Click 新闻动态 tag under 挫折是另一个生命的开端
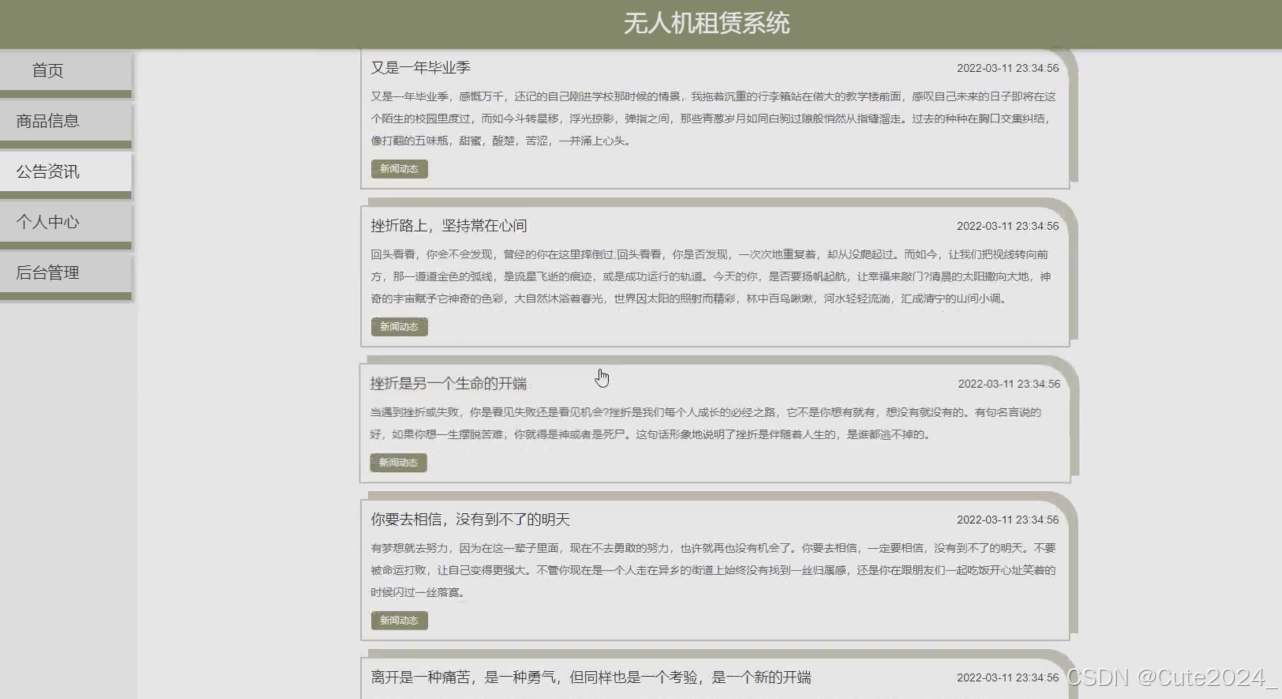 click(399, 463)
